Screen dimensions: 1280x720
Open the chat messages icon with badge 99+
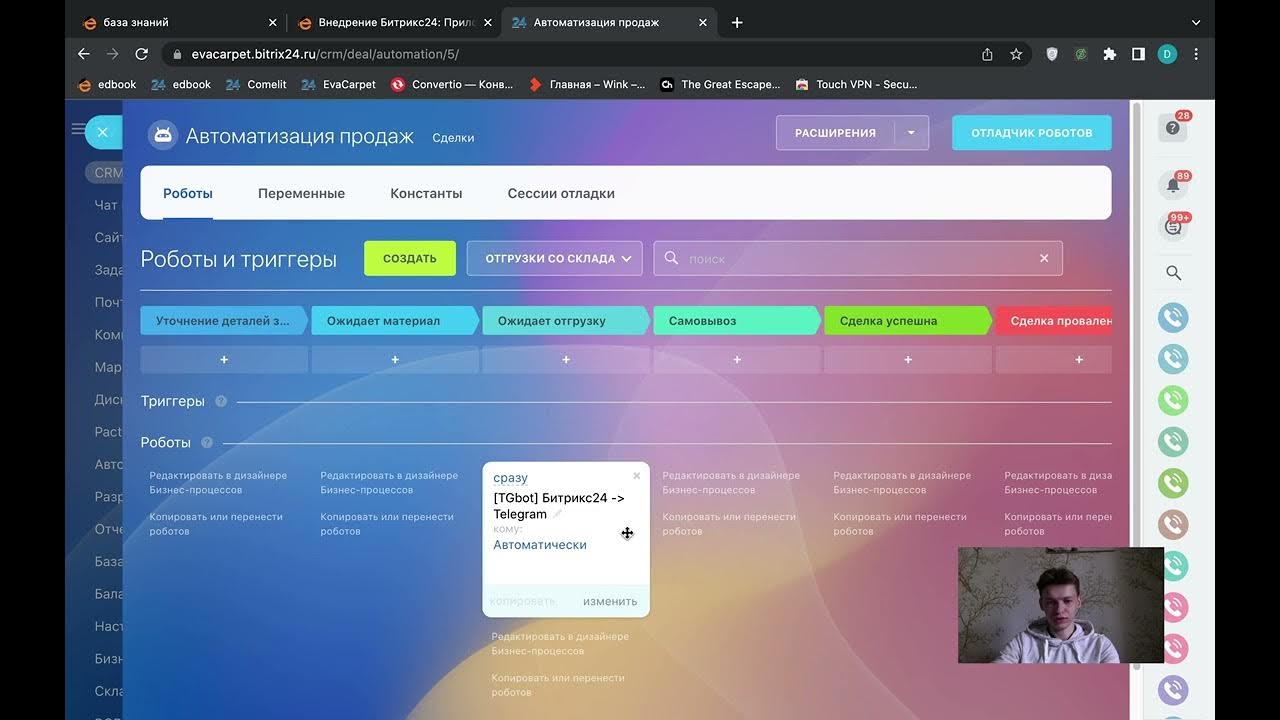coord(1173,227)
